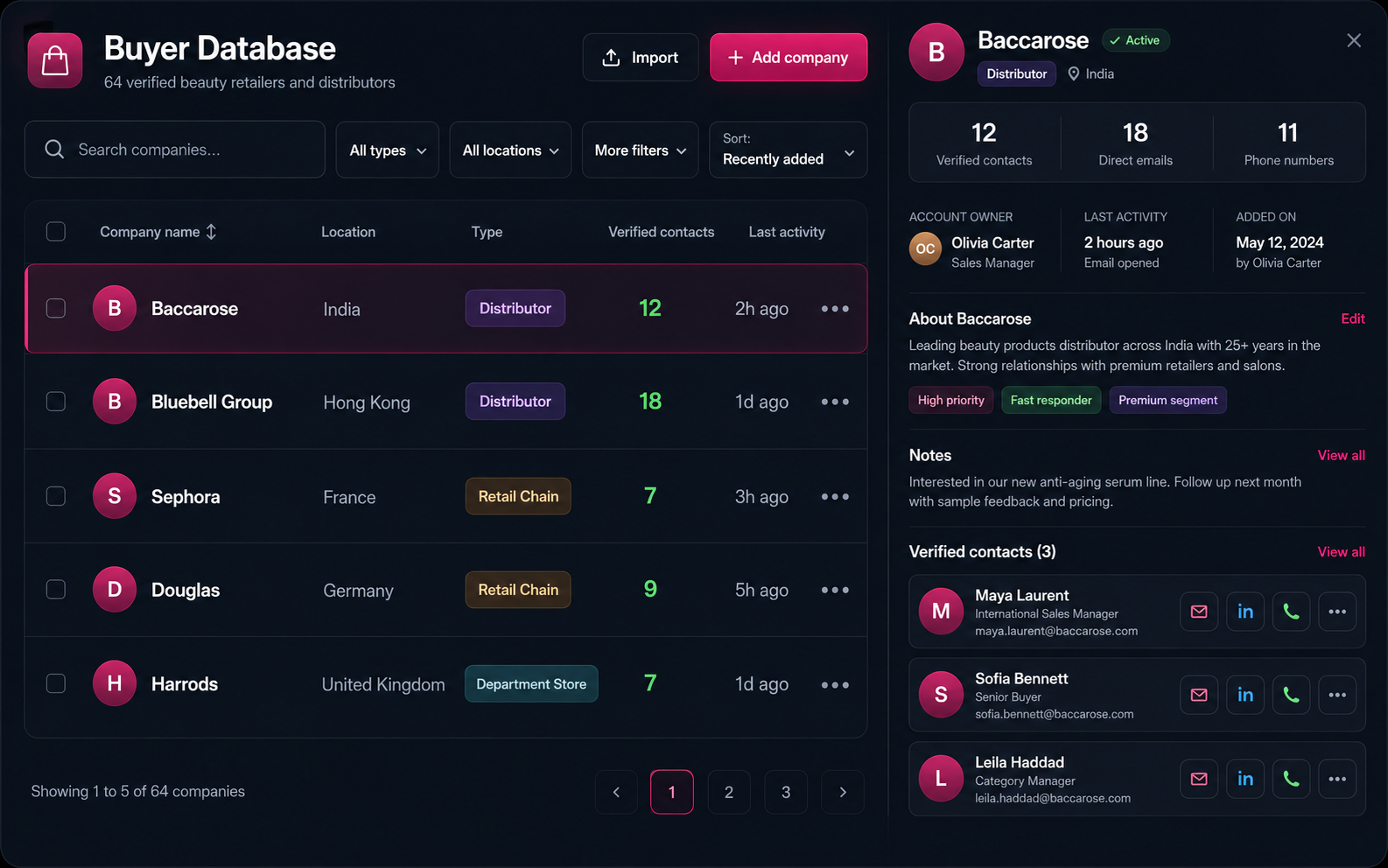The height and width of the screenshot is (868, 1388).
Task: Go to page 3
Action: coord(786,792)
